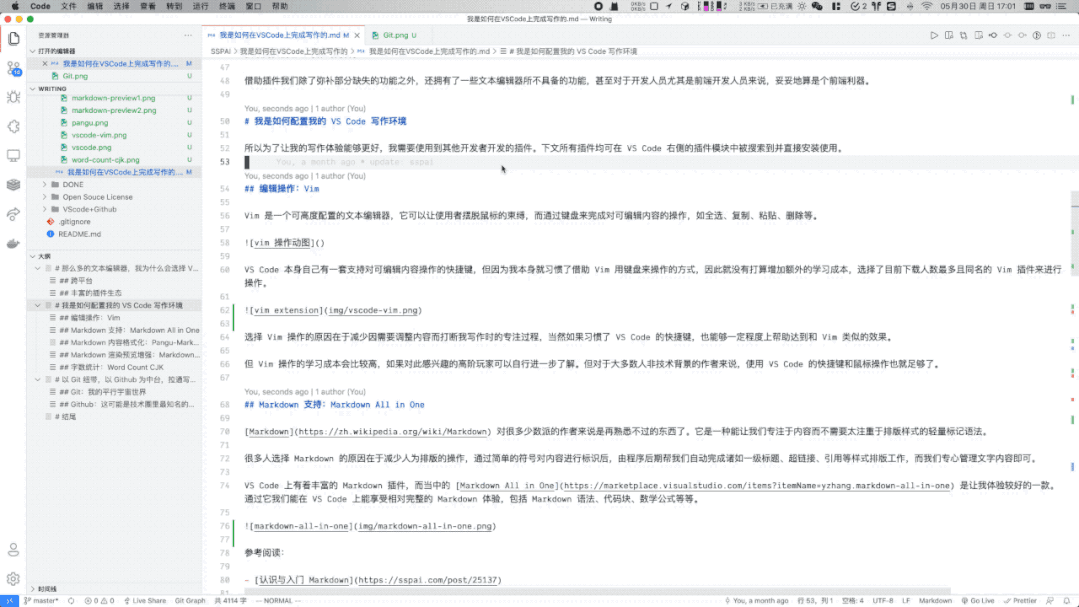1079x607 pixels.
Task: Open the Source Control view
Action: [x=14, y=68]
